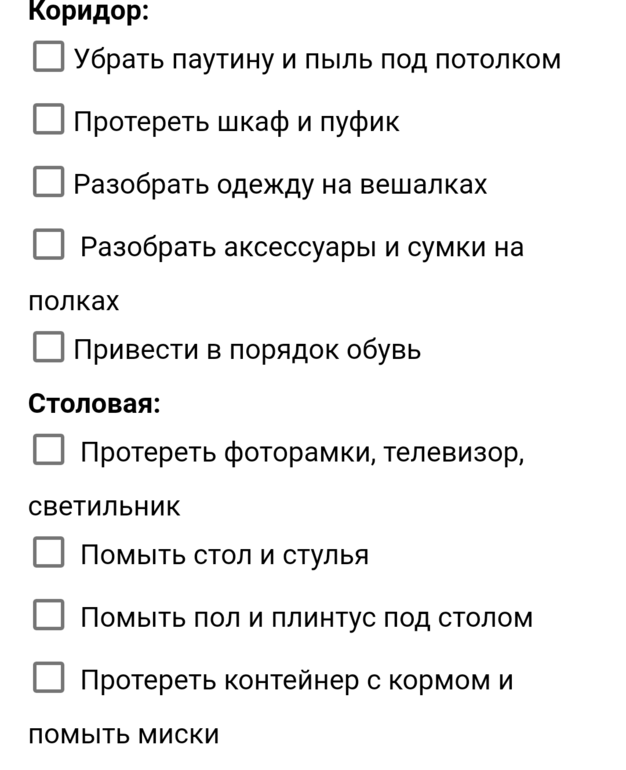Place cursor in 'Убрать паутину и пыль под потолком' text
The width and height of the screenshot is (626, 770).
(317, 59)
